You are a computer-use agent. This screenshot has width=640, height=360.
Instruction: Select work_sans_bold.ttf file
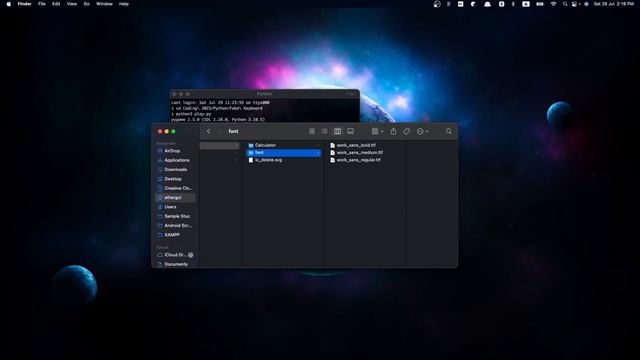click(353, 145)
